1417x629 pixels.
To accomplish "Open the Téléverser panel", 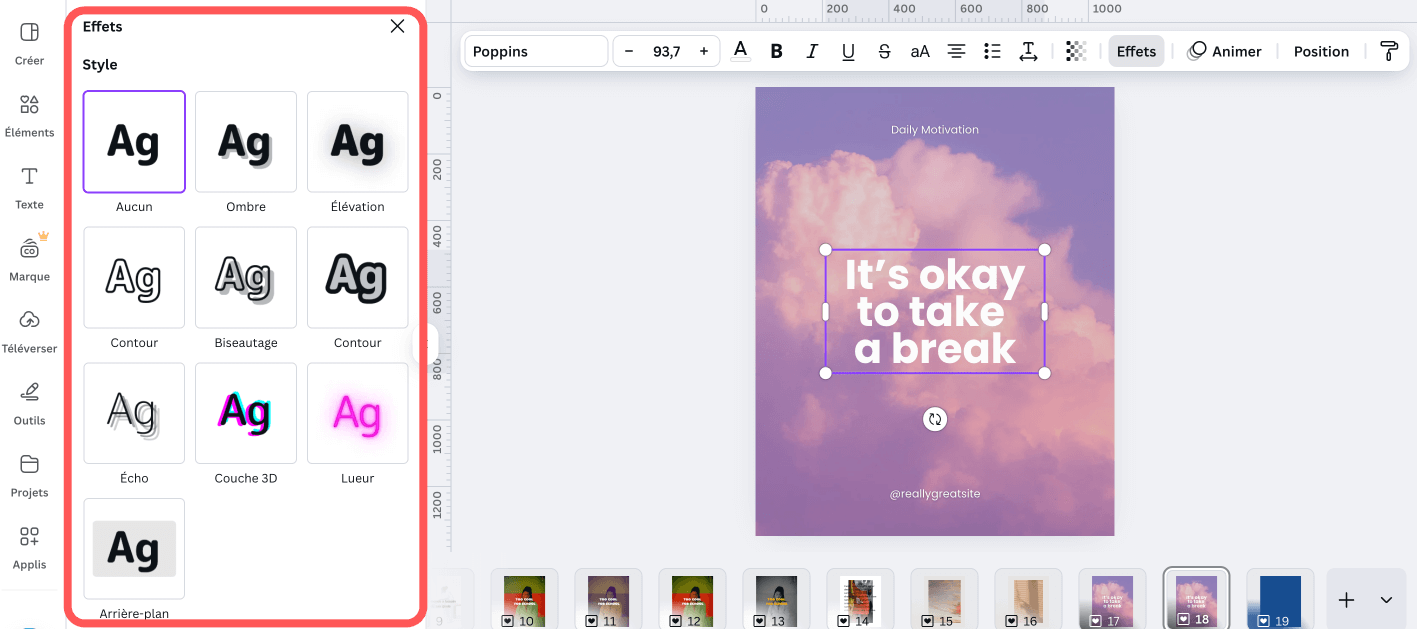I will tap(29, 330).
